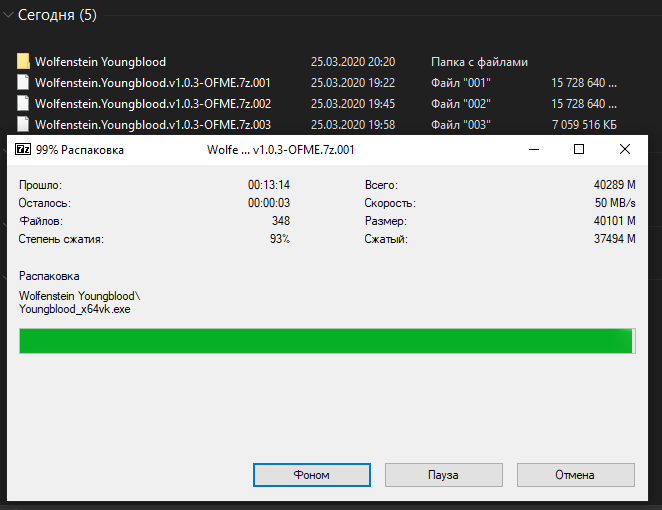Click the green extraction progress bar
The image size is (662, 510).
327,341
